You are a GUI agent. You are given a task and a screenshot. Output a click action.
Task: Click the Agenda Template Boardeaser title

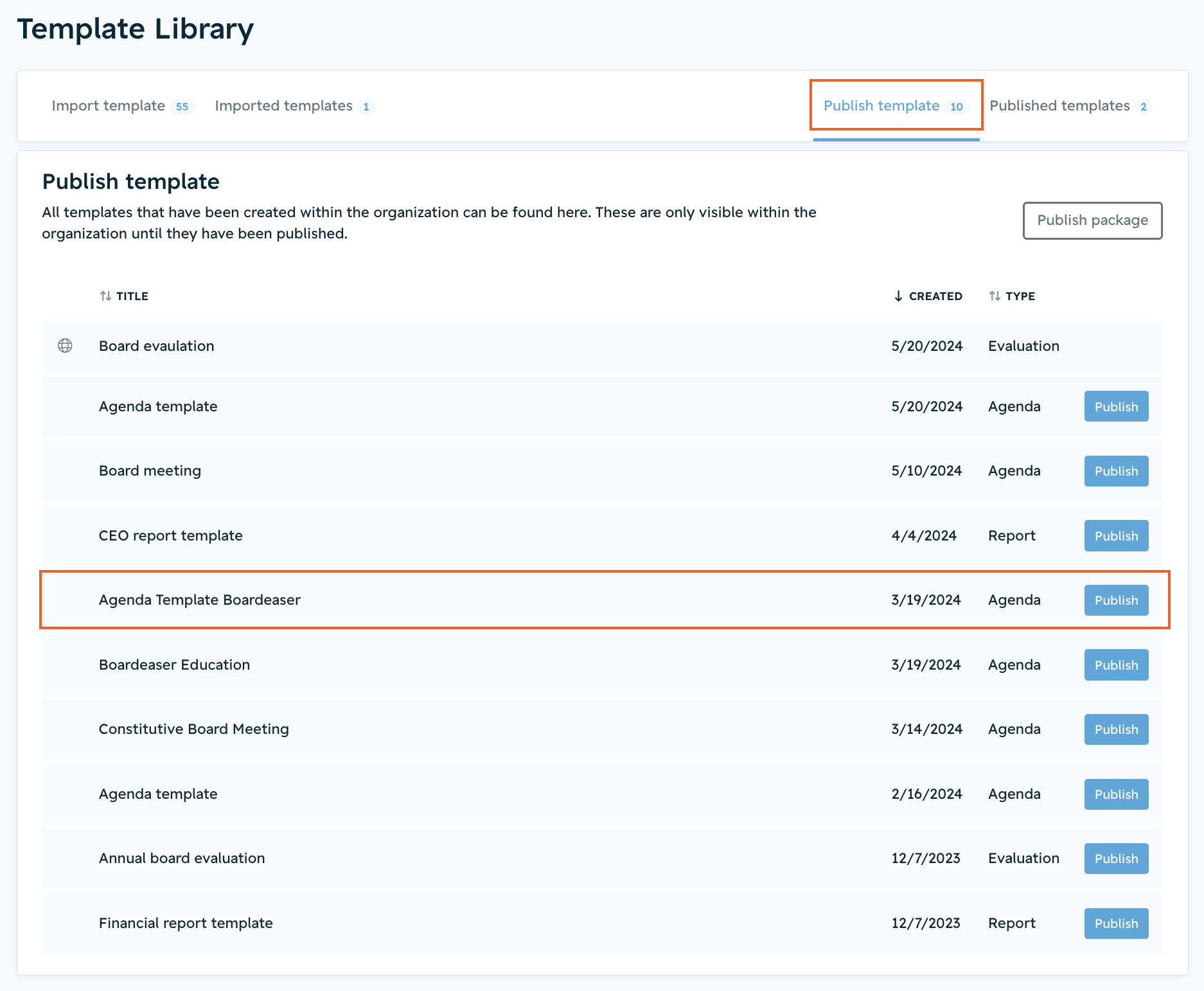click(x=200, y=600)
